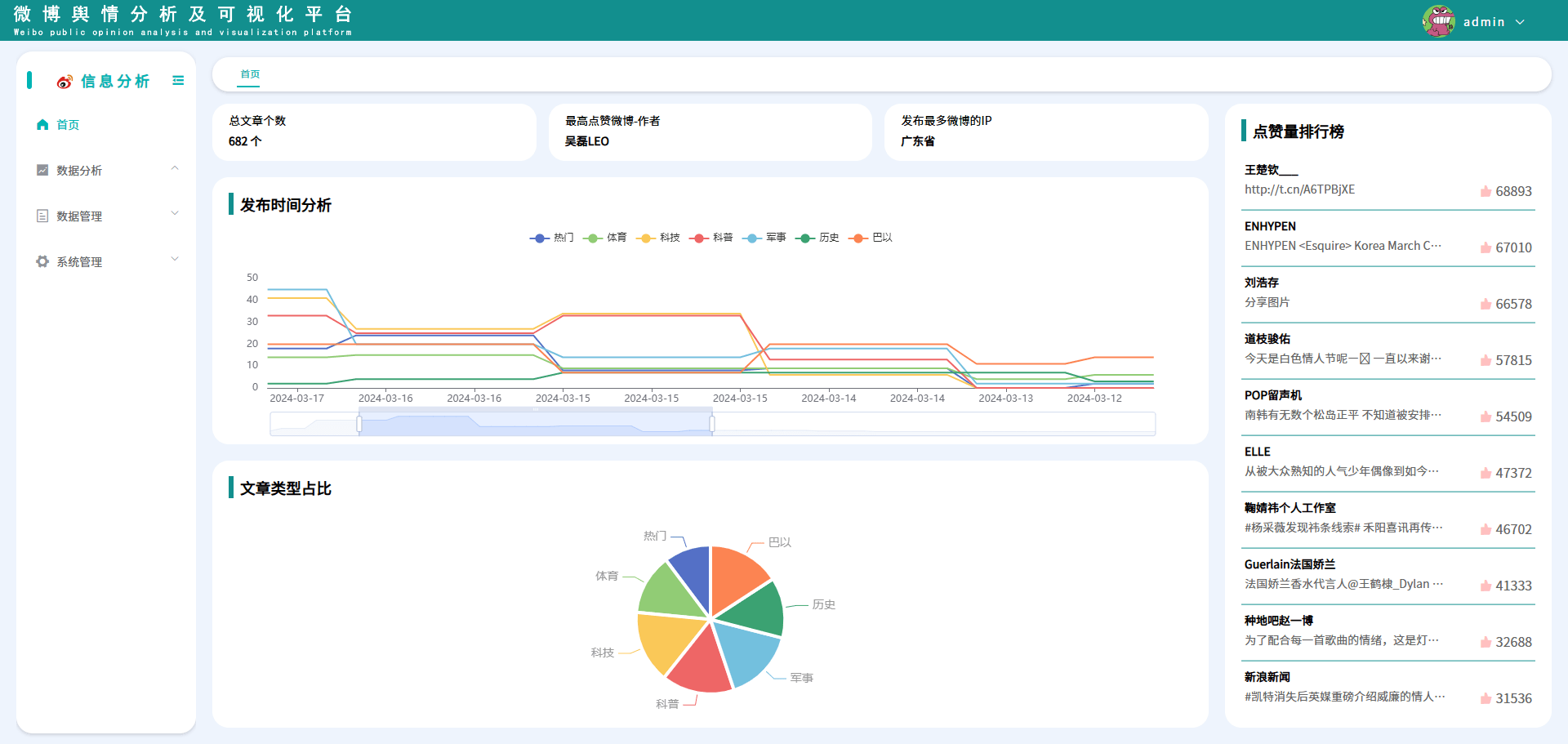Click the admin avatar image

coord(1438,21)
